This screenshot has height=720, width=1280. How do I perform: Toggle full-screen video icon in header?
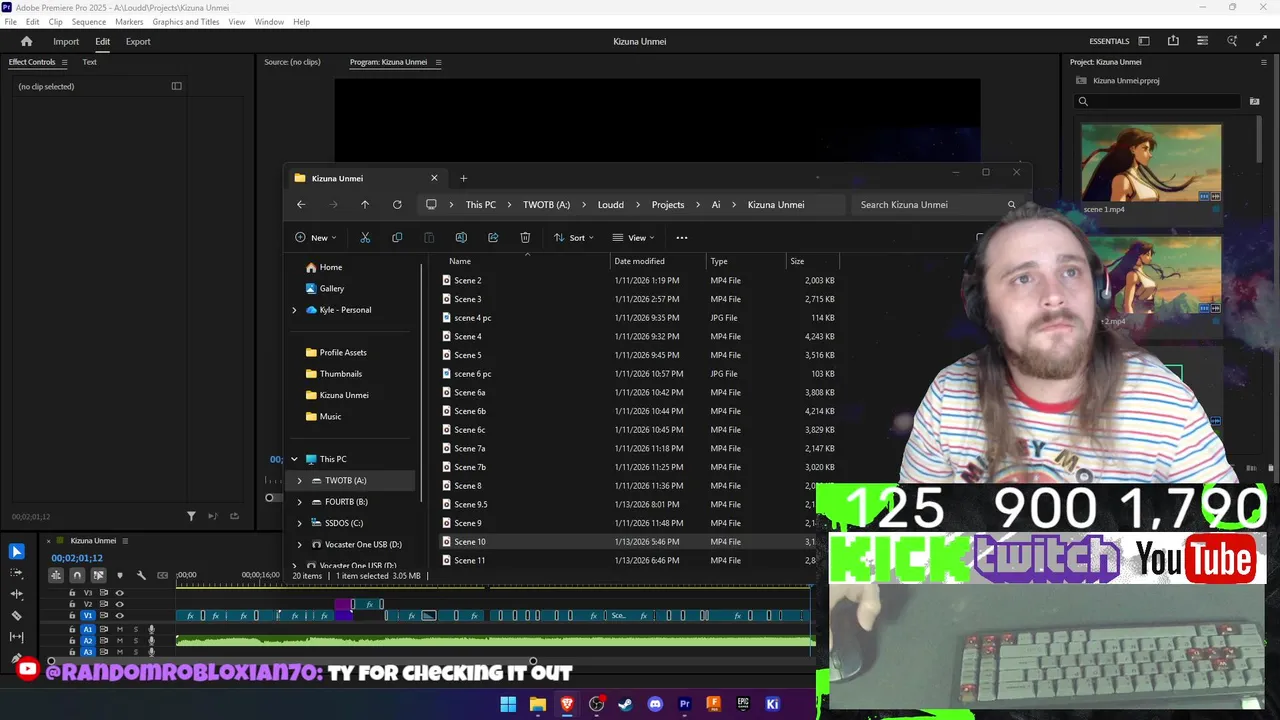coord(1262,41)
